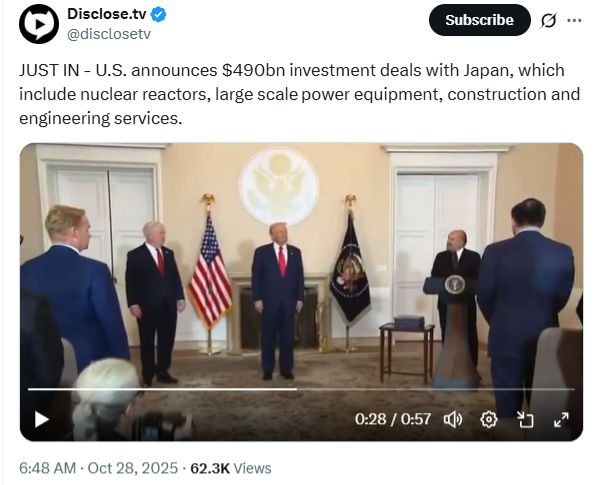Click the blue verified badge icon

[158, 15]
